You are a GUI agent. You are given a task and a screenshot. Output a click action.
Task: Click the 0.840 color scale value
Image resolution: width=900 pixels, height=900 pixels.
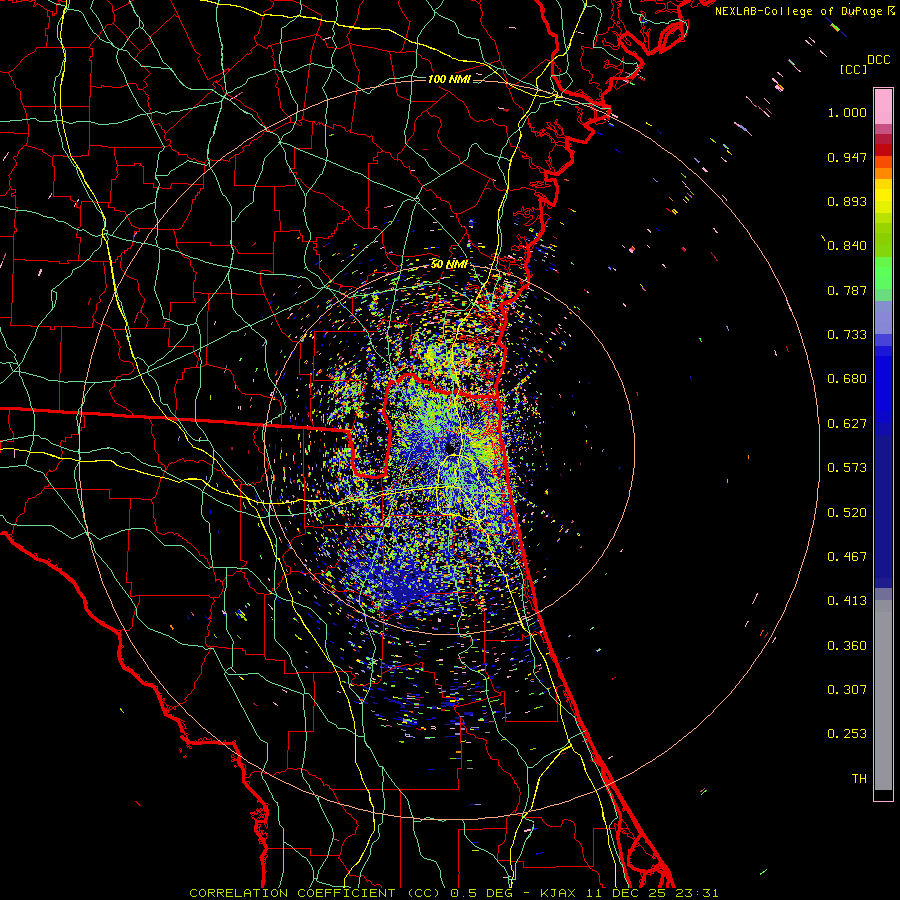pyautogui.click(x=847, y=246)
